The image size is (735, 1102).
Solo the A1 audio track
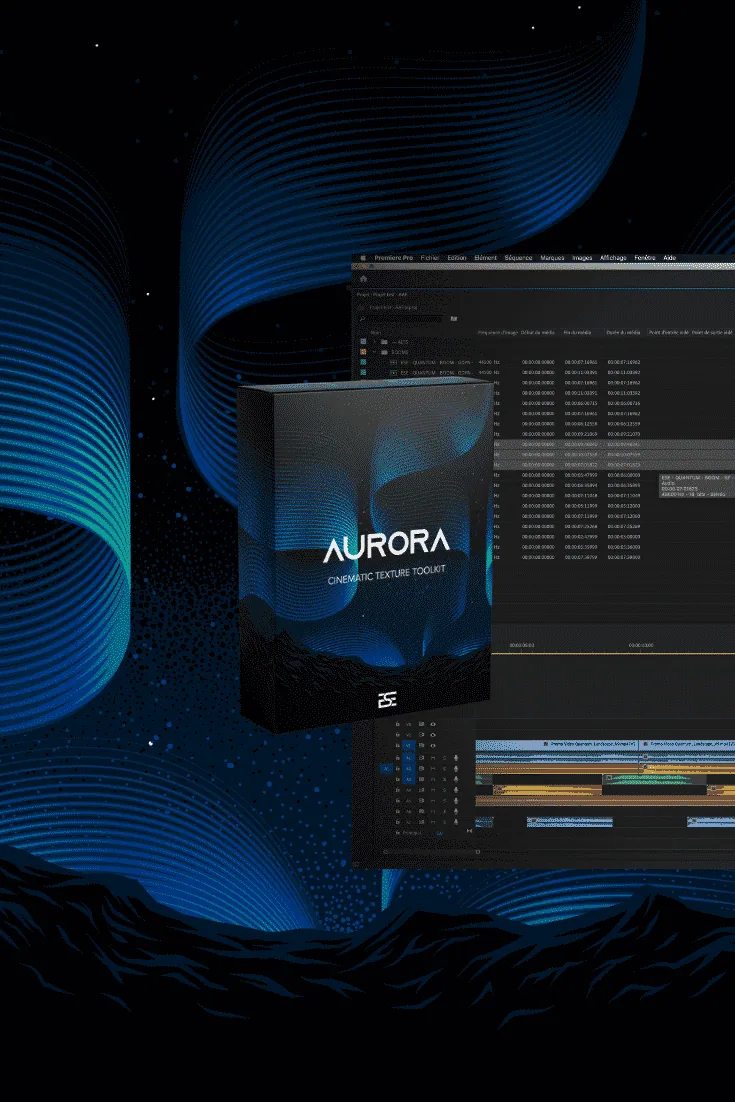(x=444, y=758)
